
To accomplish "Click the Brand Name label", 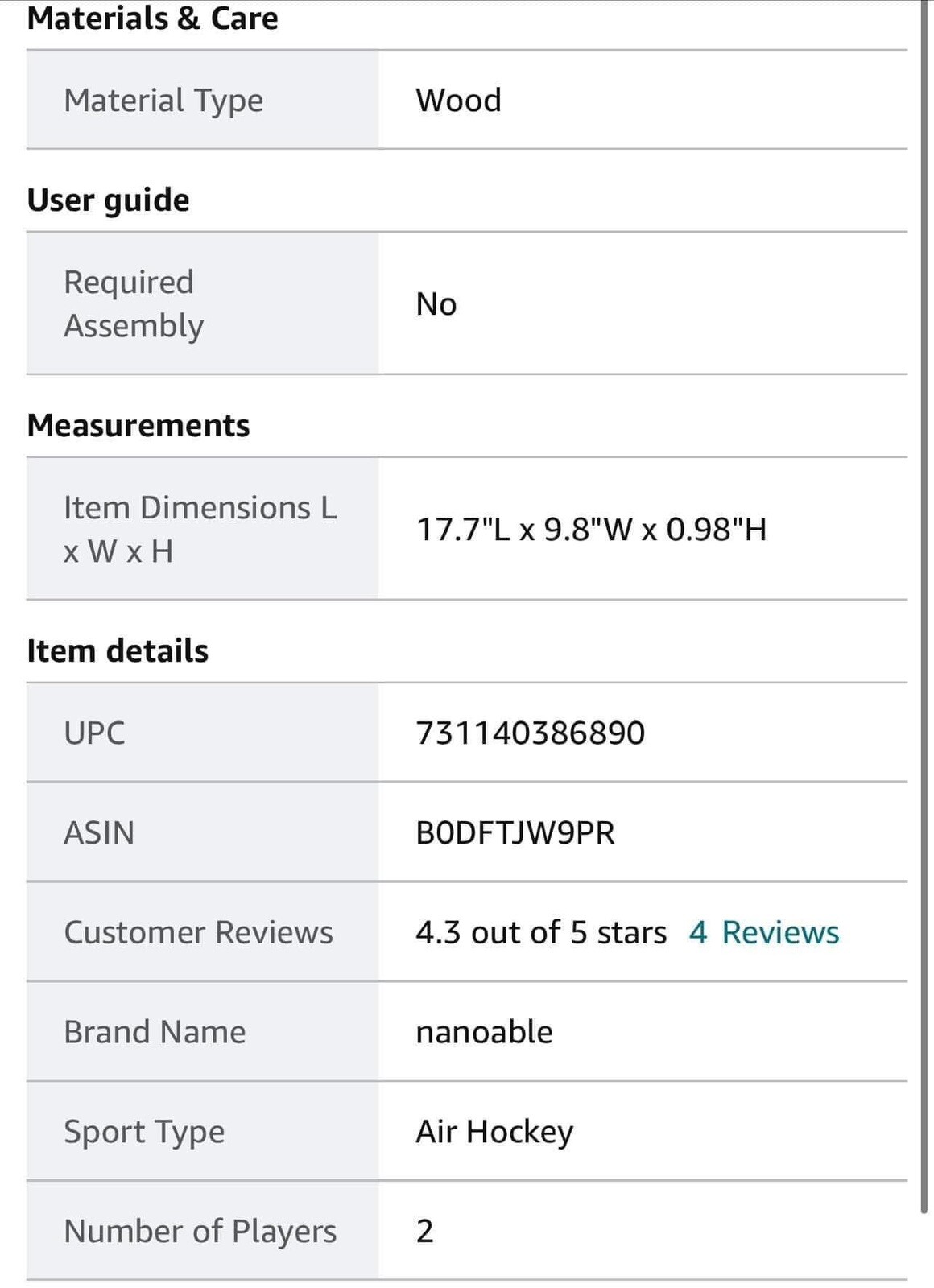I will click(155, 1032).
